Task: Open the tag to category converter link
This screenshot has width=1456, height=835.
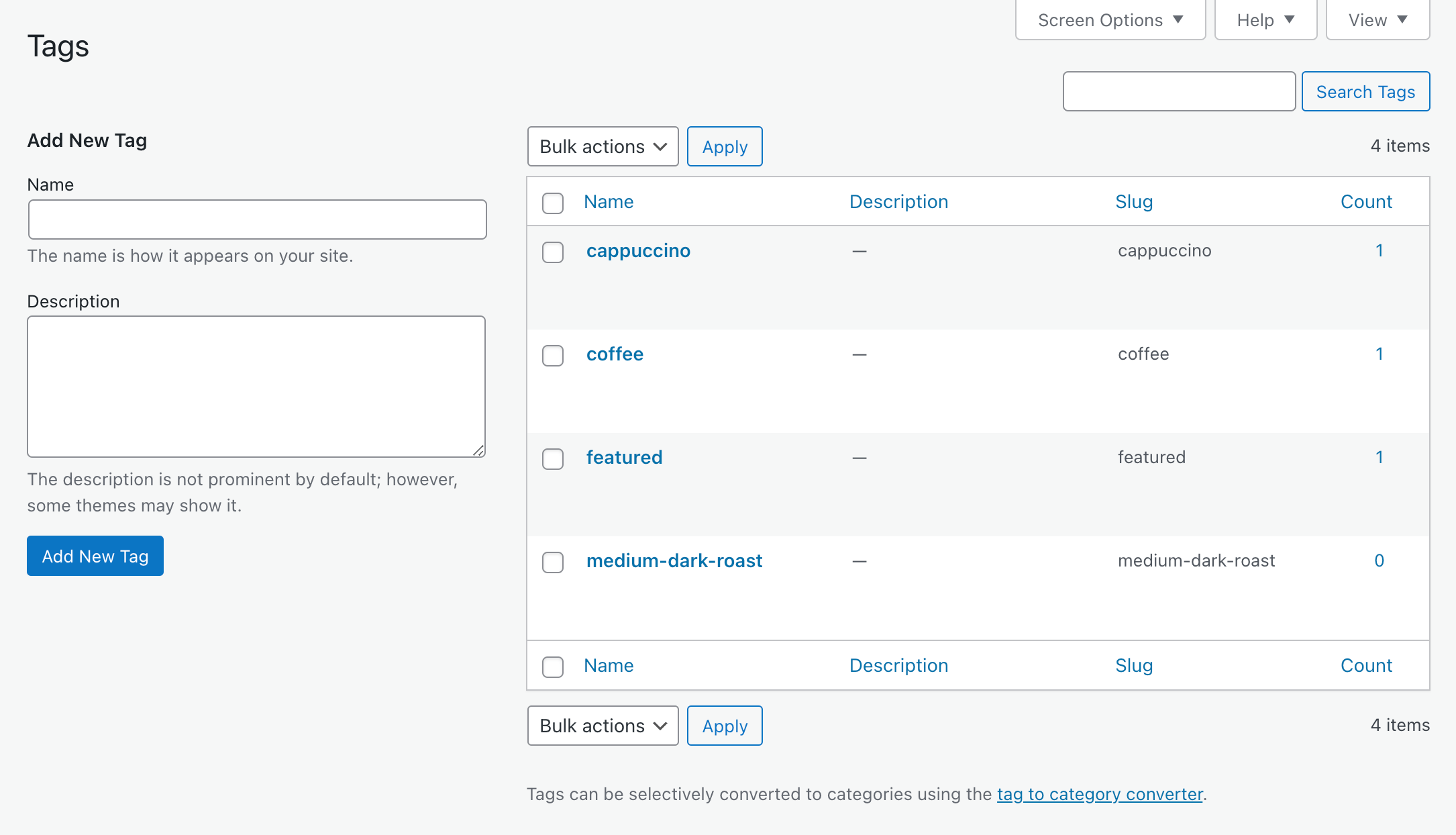Action: tap(1100, 795)
